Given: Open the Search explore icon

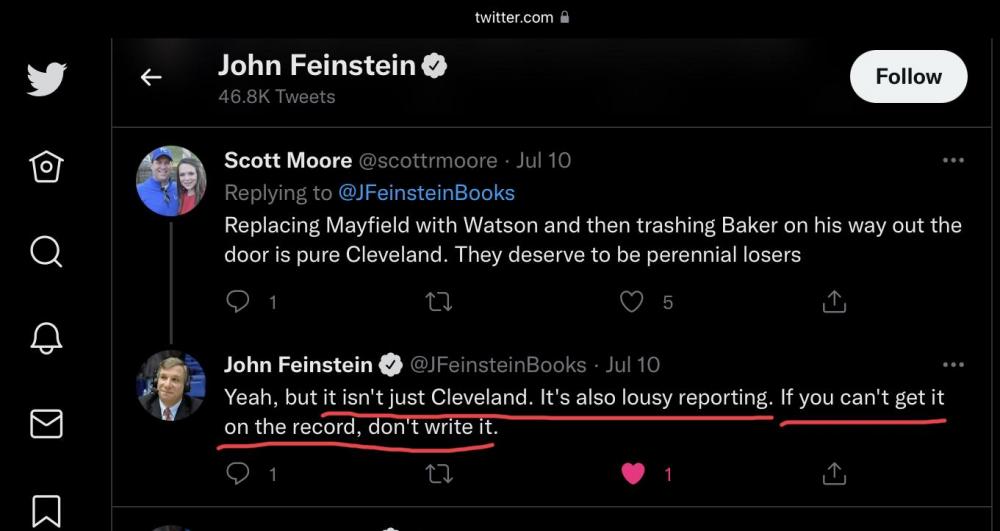Looking at the screenshot, I should pyautogui.click(x=46, y=251).
